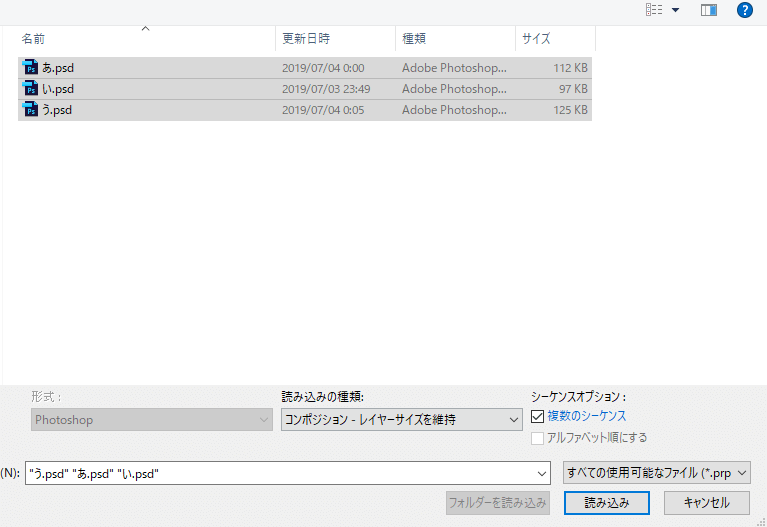Click the 複数のシーケンス label text
767x527 pixels.
point(588,416)
